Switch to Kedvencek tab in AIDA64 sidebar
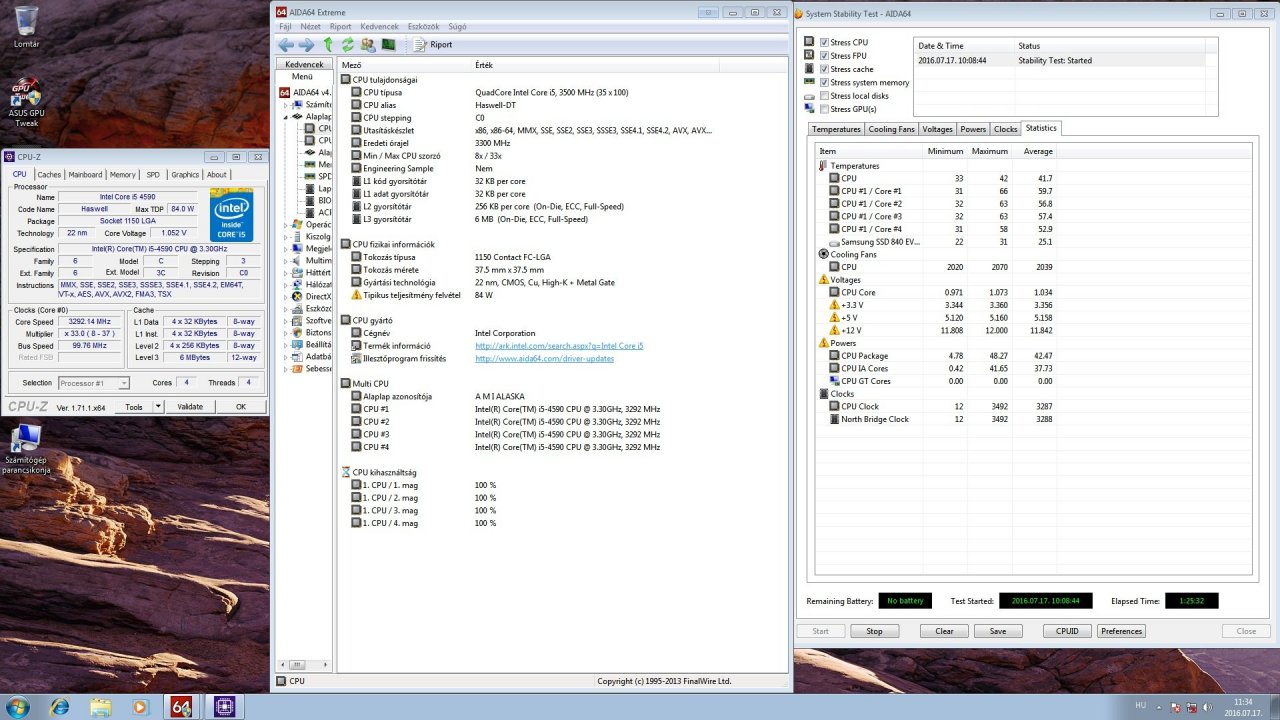The height and width of the screenshot is (720, 1280). pos(304,64)
